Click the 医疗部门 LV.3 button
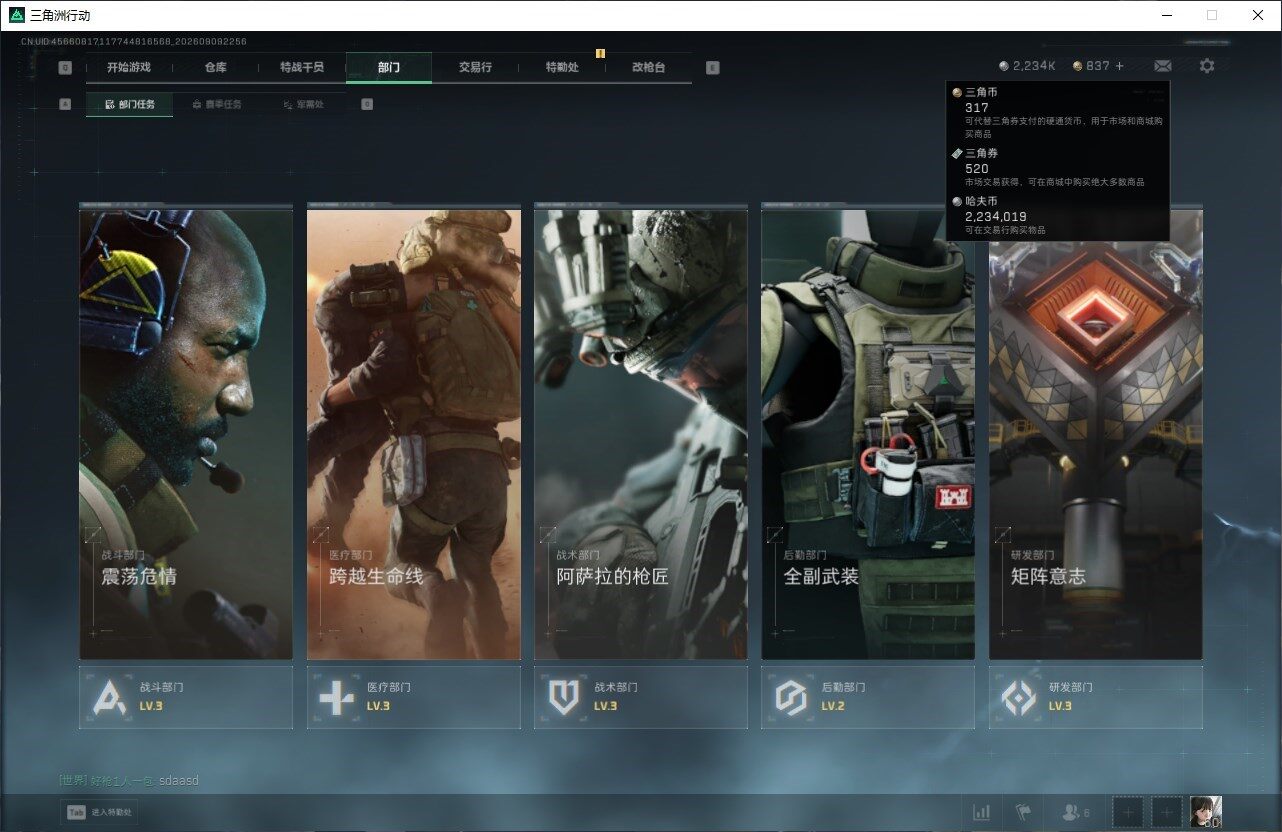This screenshot has height=832, width=1282. point(414,697)
